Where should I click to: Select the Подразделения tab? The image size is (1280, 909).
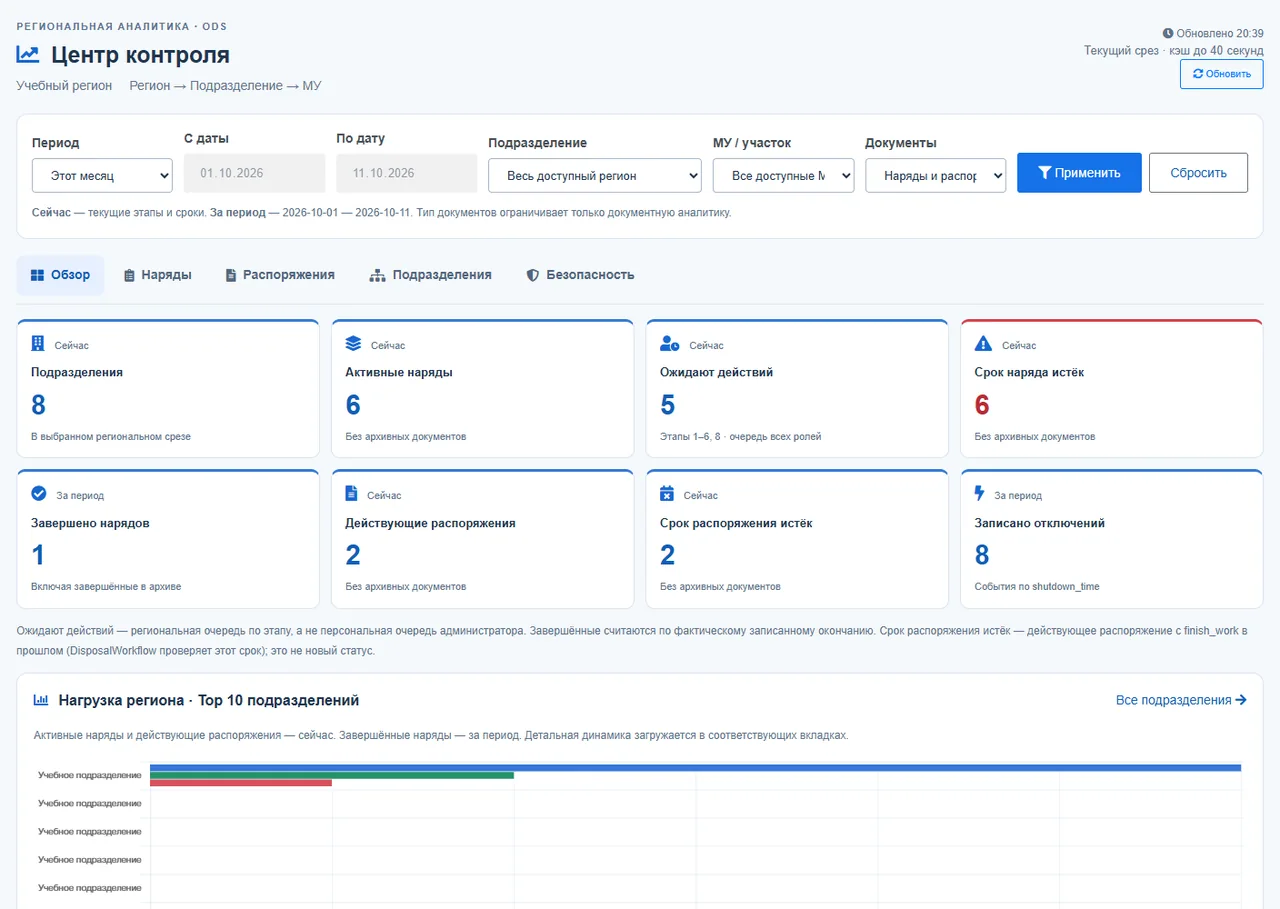(x=430, y=275)
